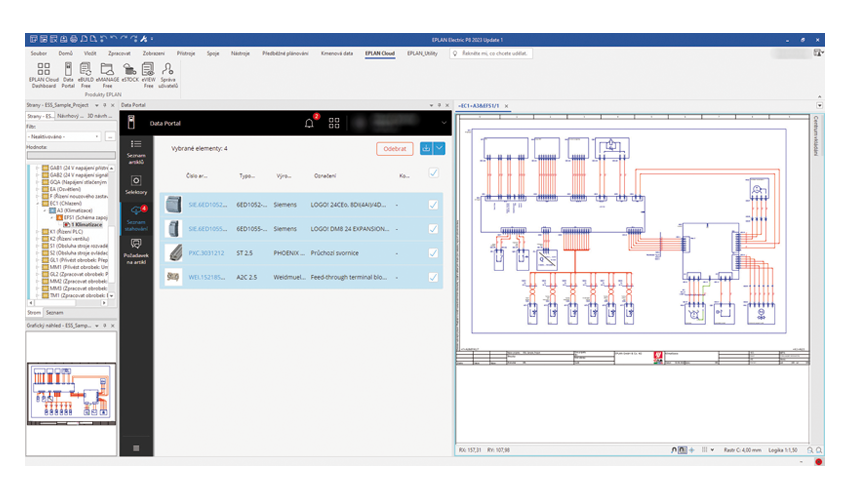Open Požadavek na artikl in the sidebar
The width and height of the screenshot is (850, 500).
pos(136,251)
